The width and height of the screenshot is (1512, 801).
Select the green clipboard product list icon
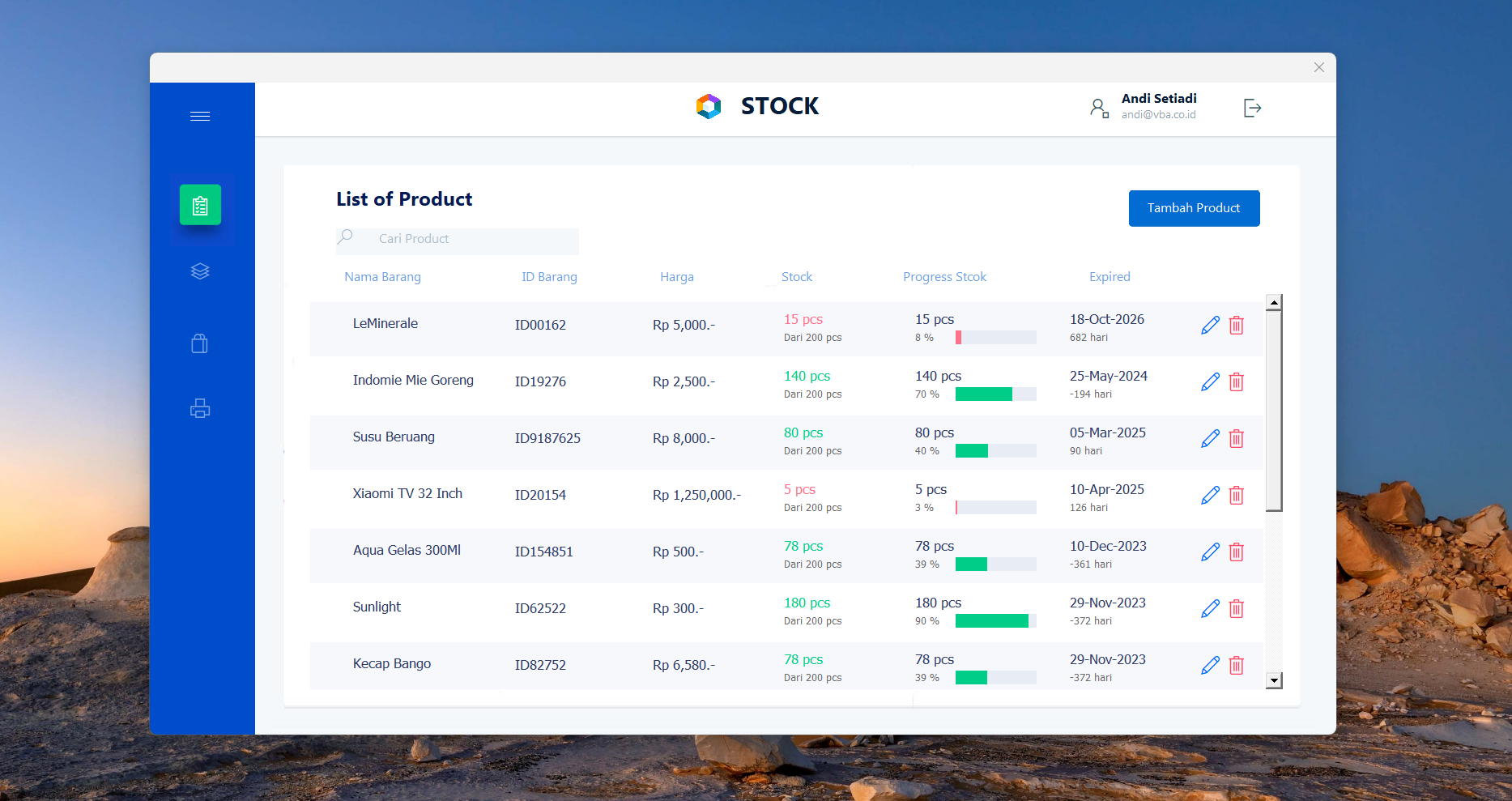pyautogui.click(x=200, y=206)
